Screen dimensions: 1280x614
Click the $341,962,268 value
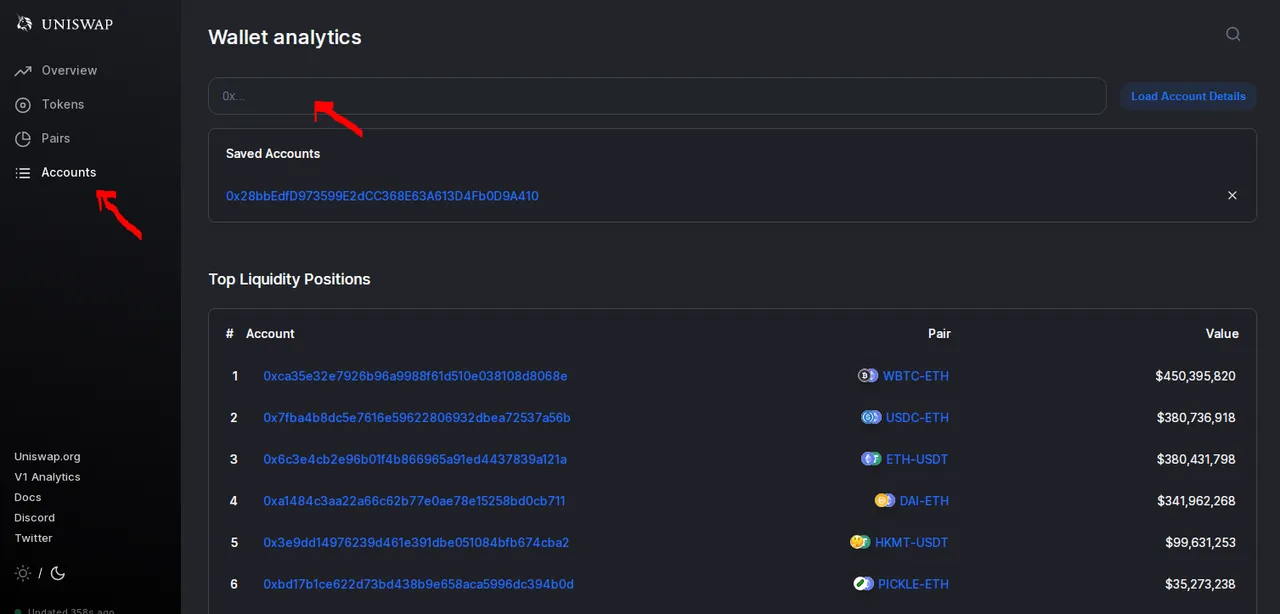[1196, 501]
